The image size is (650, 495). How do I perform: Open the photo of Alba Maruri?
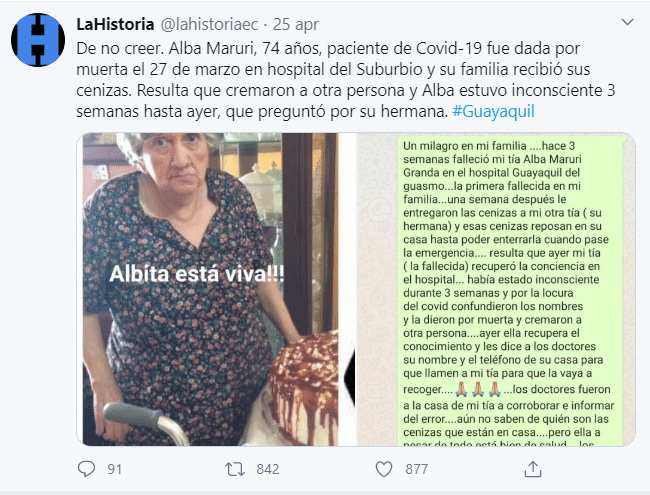[210, 289]
